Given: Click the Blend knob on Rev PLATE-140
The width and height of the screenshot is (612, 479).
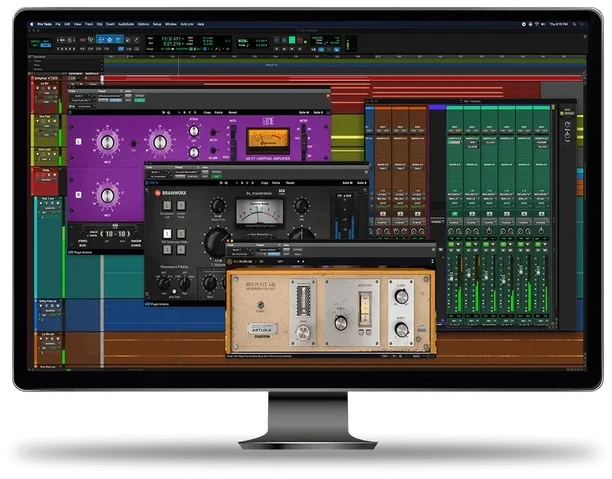Looking at the screenshot, I should pos(401,297).
